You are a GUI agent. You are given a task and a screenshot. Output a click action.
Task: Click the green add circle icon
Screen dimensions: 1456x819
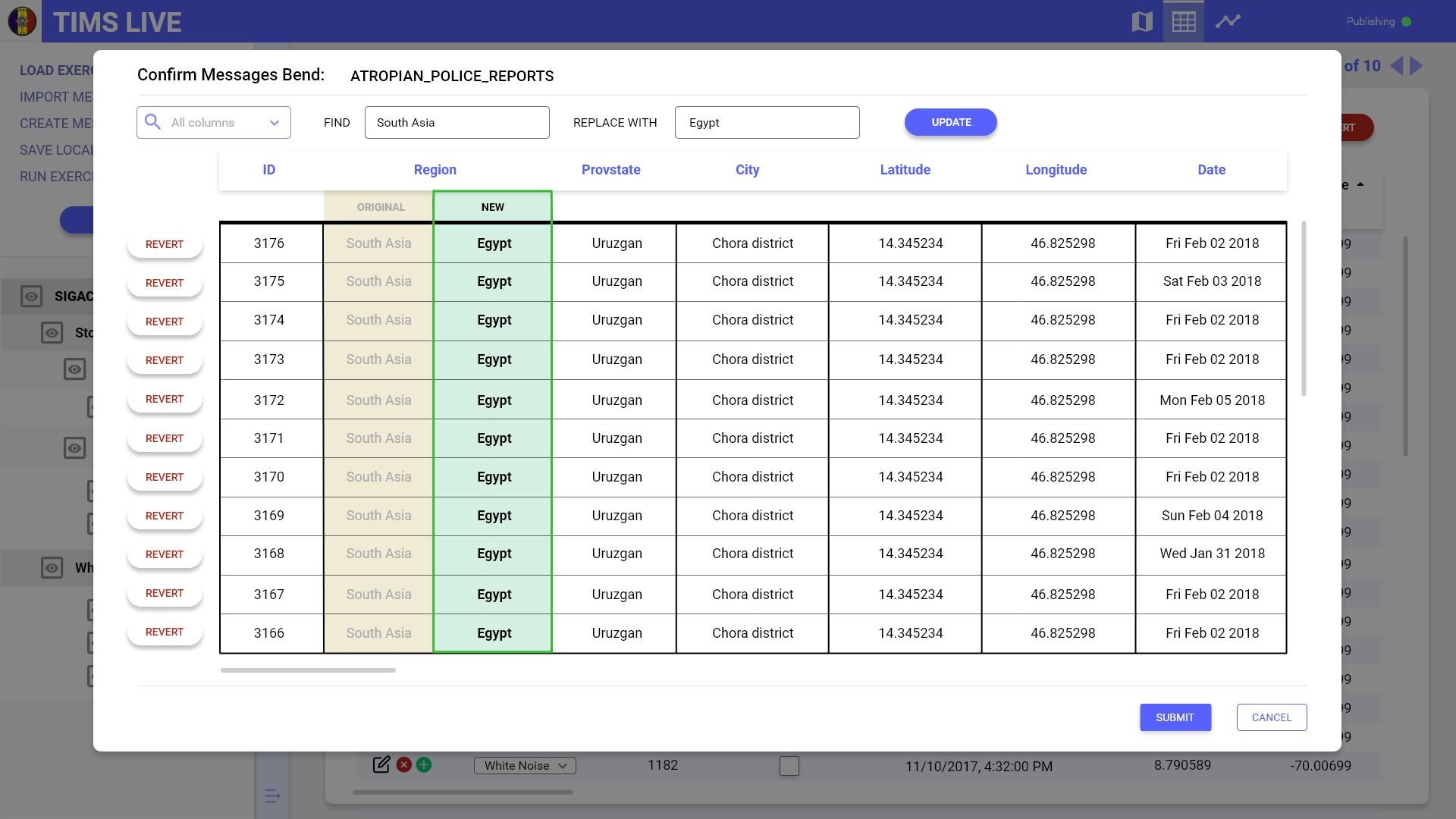pyautogui.click(x=424, y=764)
